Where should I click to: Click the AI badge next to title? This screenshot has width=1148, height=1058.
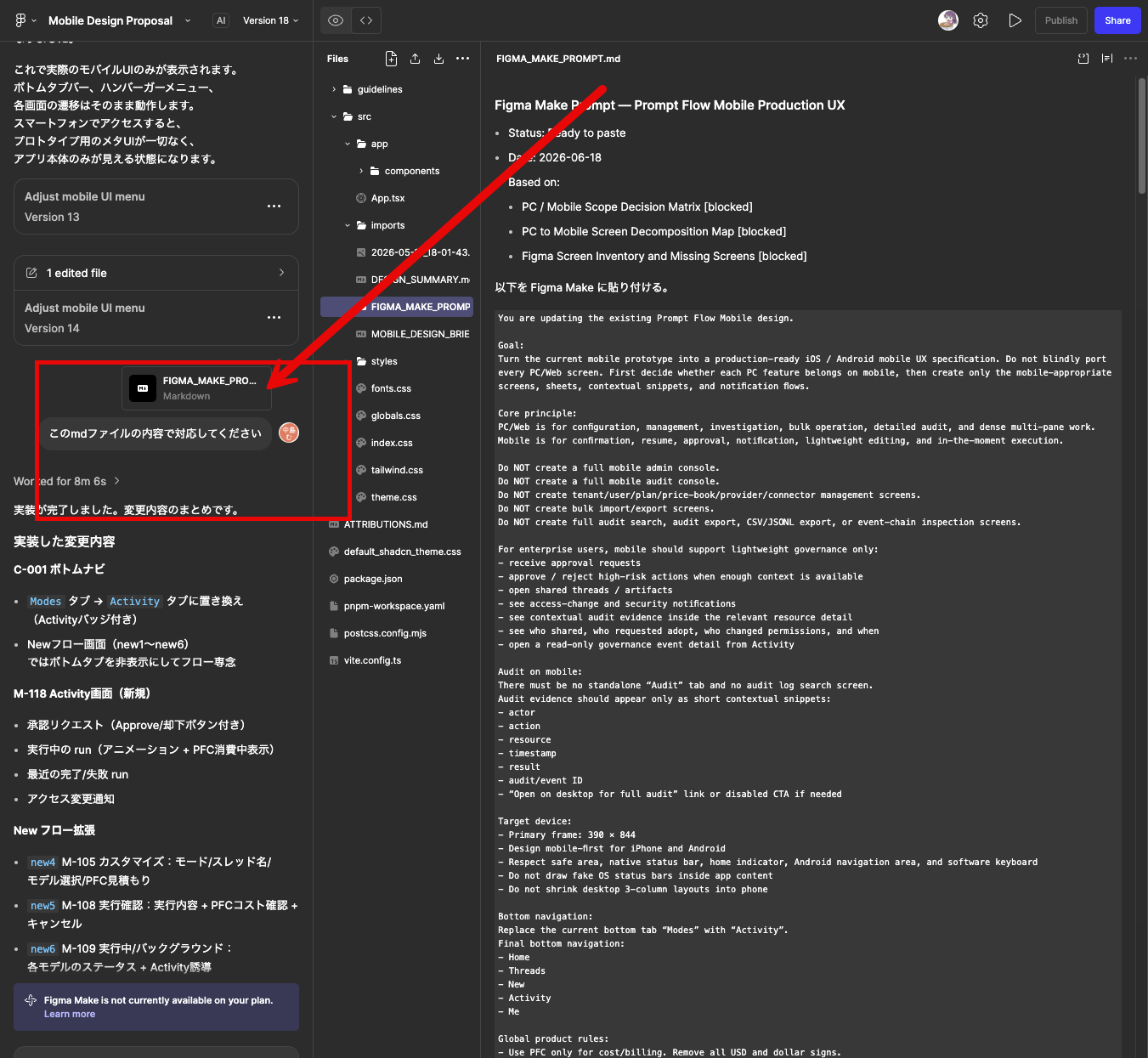click(x=221, y=20)
